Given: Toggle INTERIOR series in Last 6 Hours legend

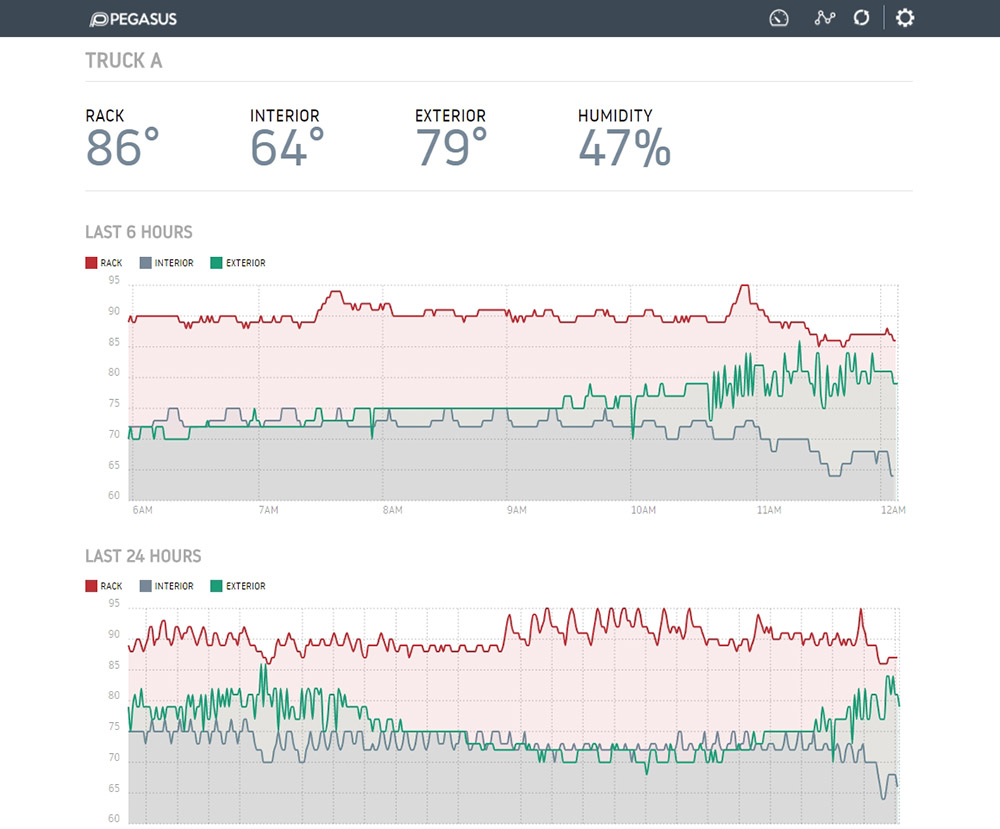Looking at the screenshot, I should pyautogui.click(x=166, y=263).
